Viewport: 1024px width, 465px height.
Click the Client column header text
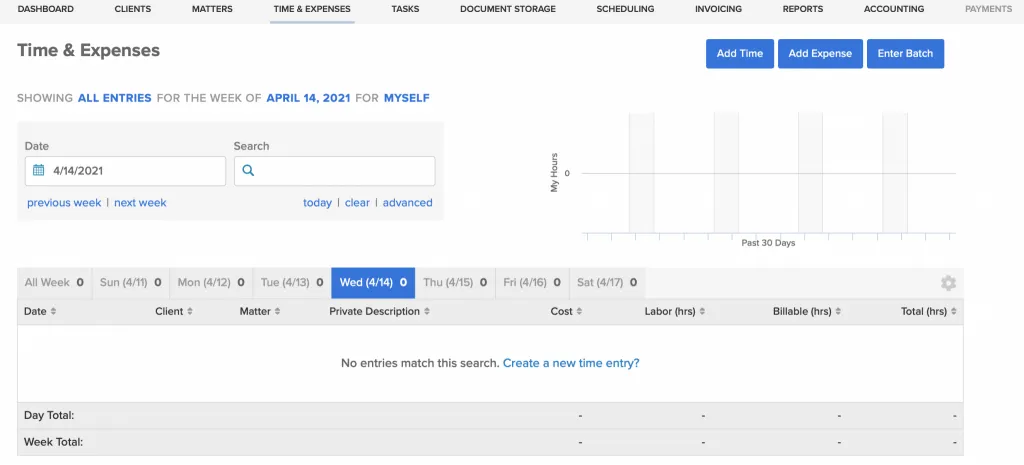pos(169,312)
